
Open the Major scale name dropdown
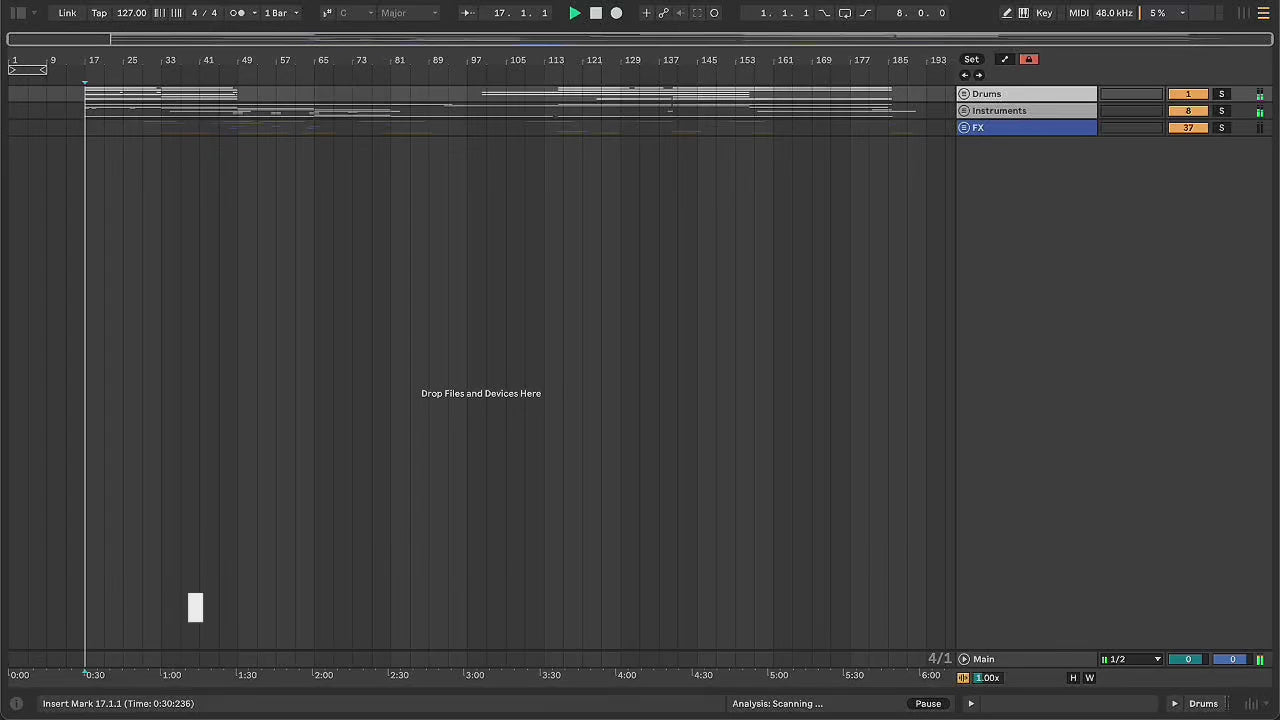409,13
